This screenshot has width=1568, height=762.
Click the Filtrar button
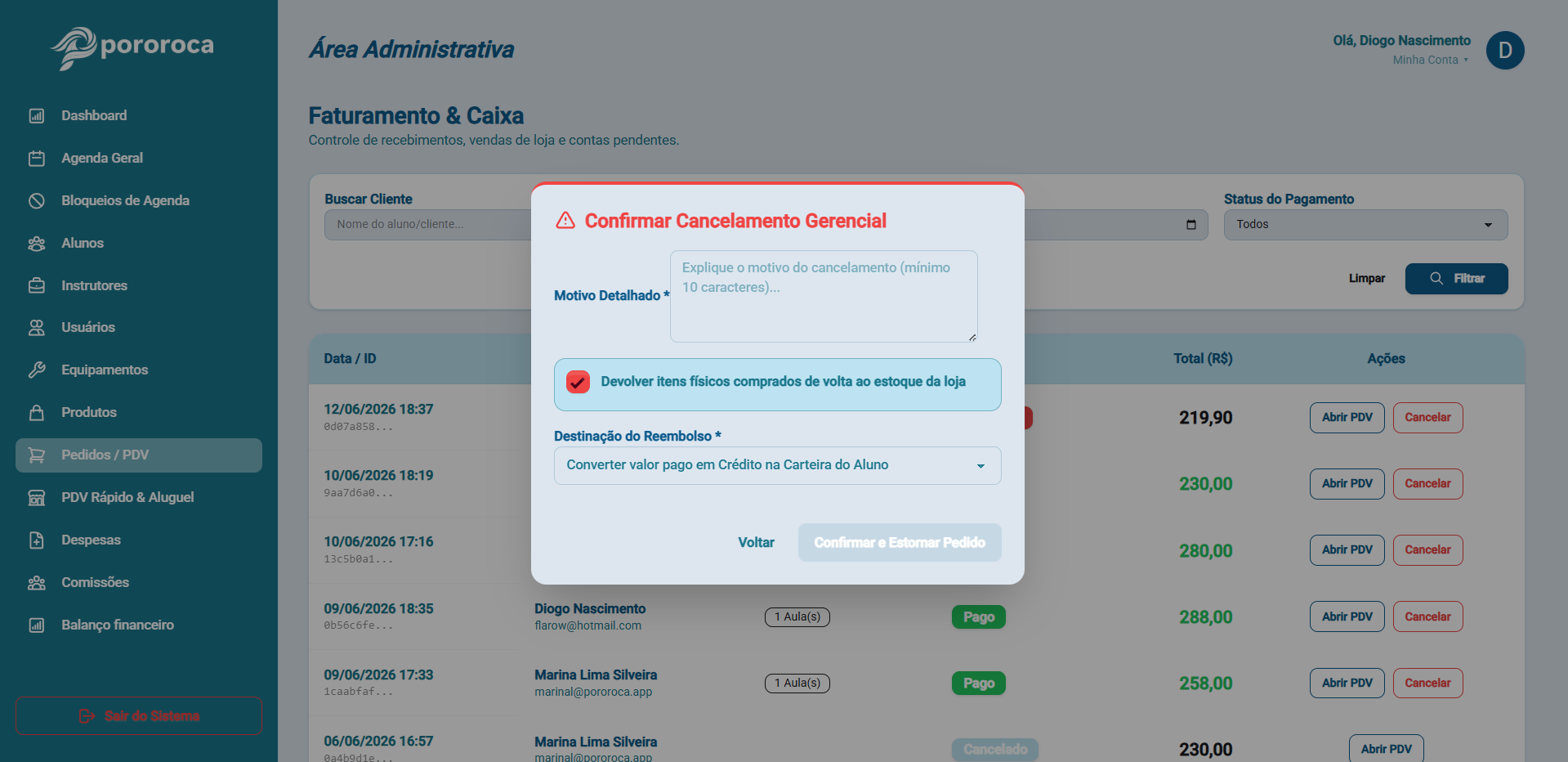pos(1456,279)
